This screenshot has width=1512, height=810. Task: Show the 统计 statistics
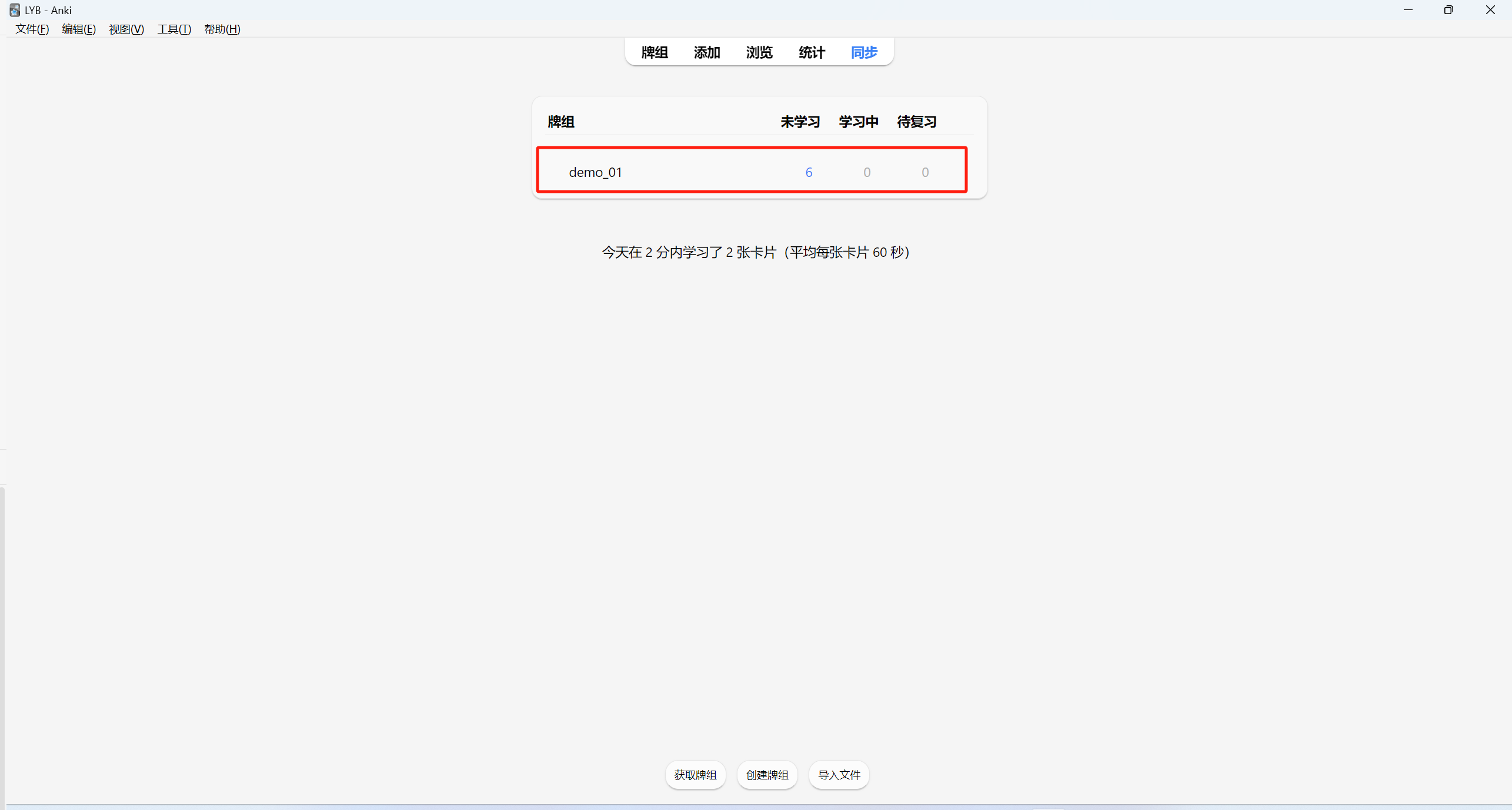(812, 52)
